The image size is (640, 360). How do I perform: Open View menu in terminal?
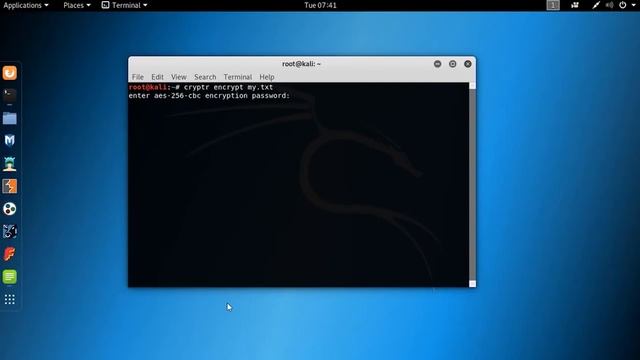[178, 77]
